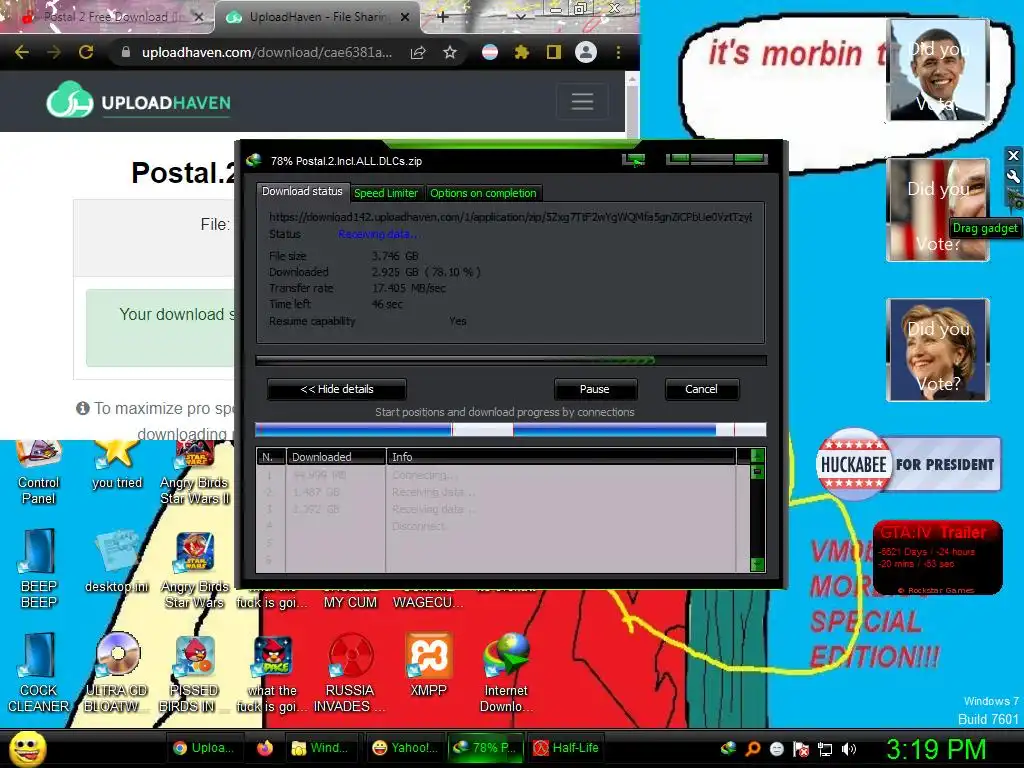The image size is (1024, 768).
Task: Select the ULTRA CD BLOATW disc icon
Action: (117, 673)
